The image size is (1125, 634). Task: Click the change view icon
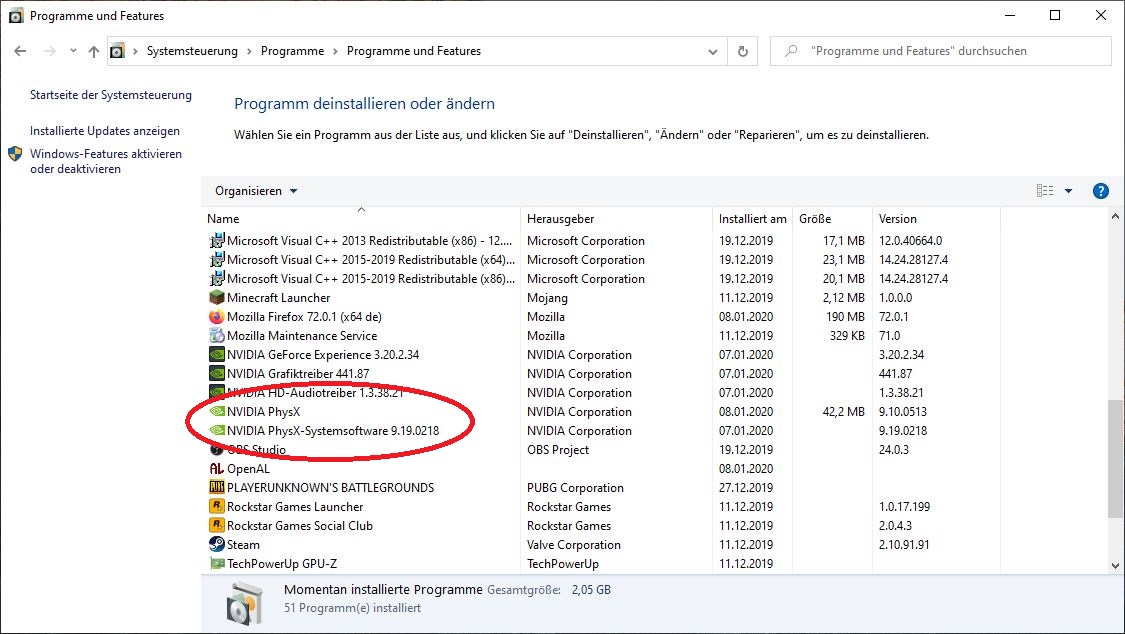click(x=1045, y=191)
